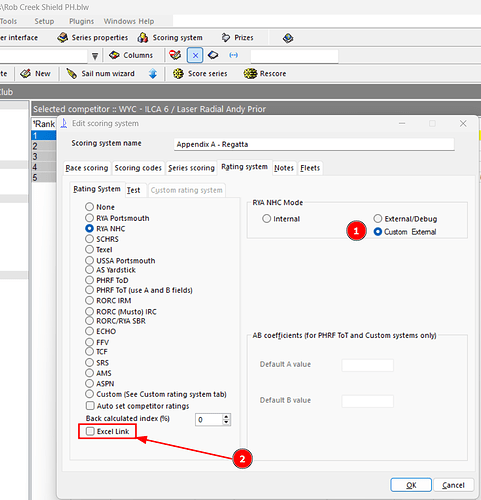Viewport: 481px width, 500px height.
Task: Open Series properties from the toolbar
Action: click(92, 38)
